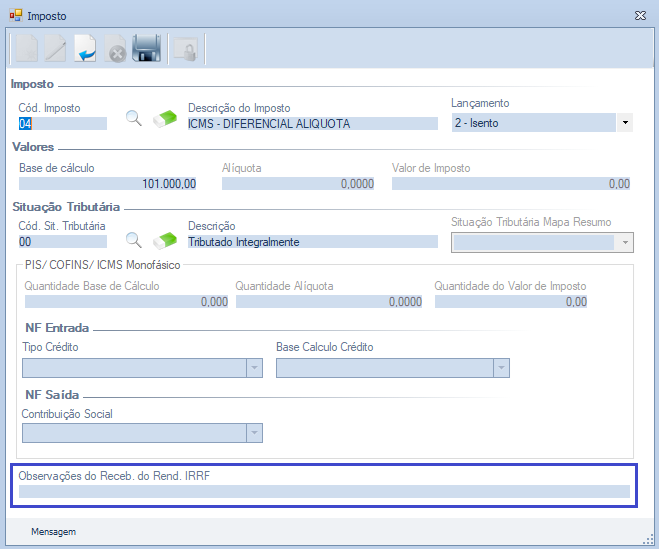
Task: Click the Imposto window title icon
Action: (x=16, y=16)
